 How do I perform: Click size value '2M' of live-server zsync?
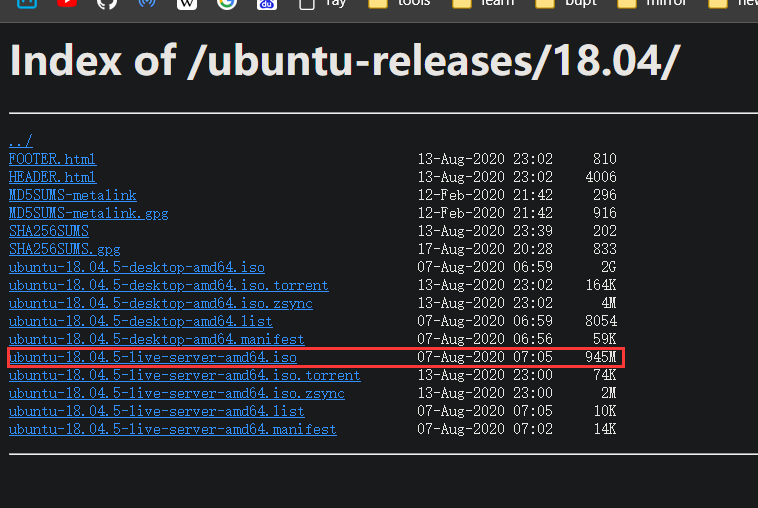pyautogui.click(x=609, y=393)
